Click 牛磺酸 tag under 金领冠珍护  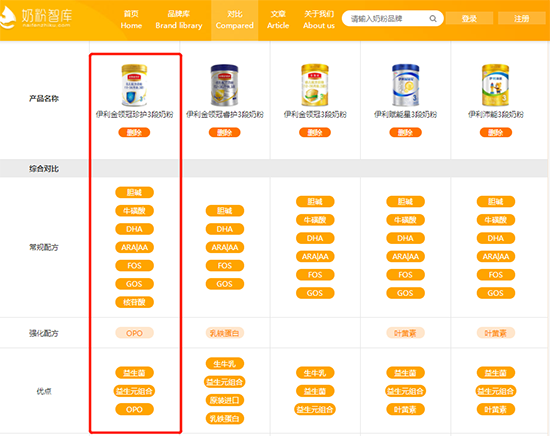[x=134, y=210]
